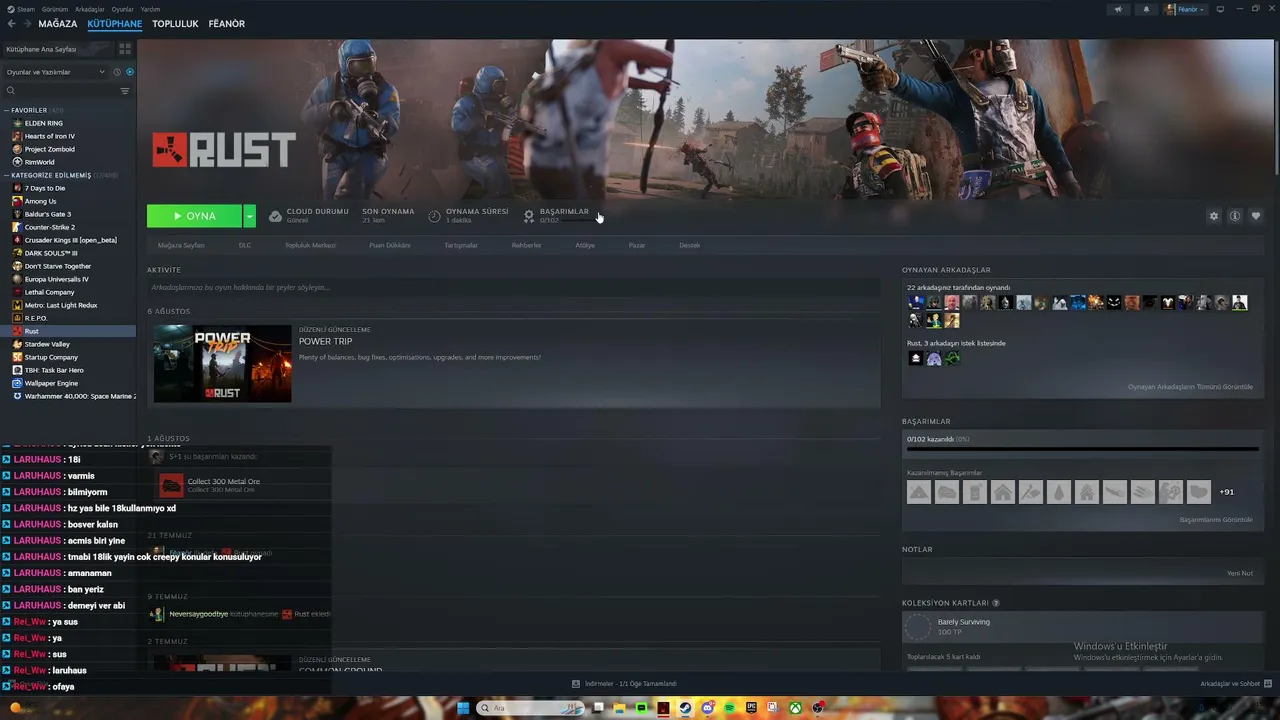The image size is (1280, 720).
Task: Toggle Rust as favorite with heart icon
Action: pyautogui.click(x=1256, y=216)
